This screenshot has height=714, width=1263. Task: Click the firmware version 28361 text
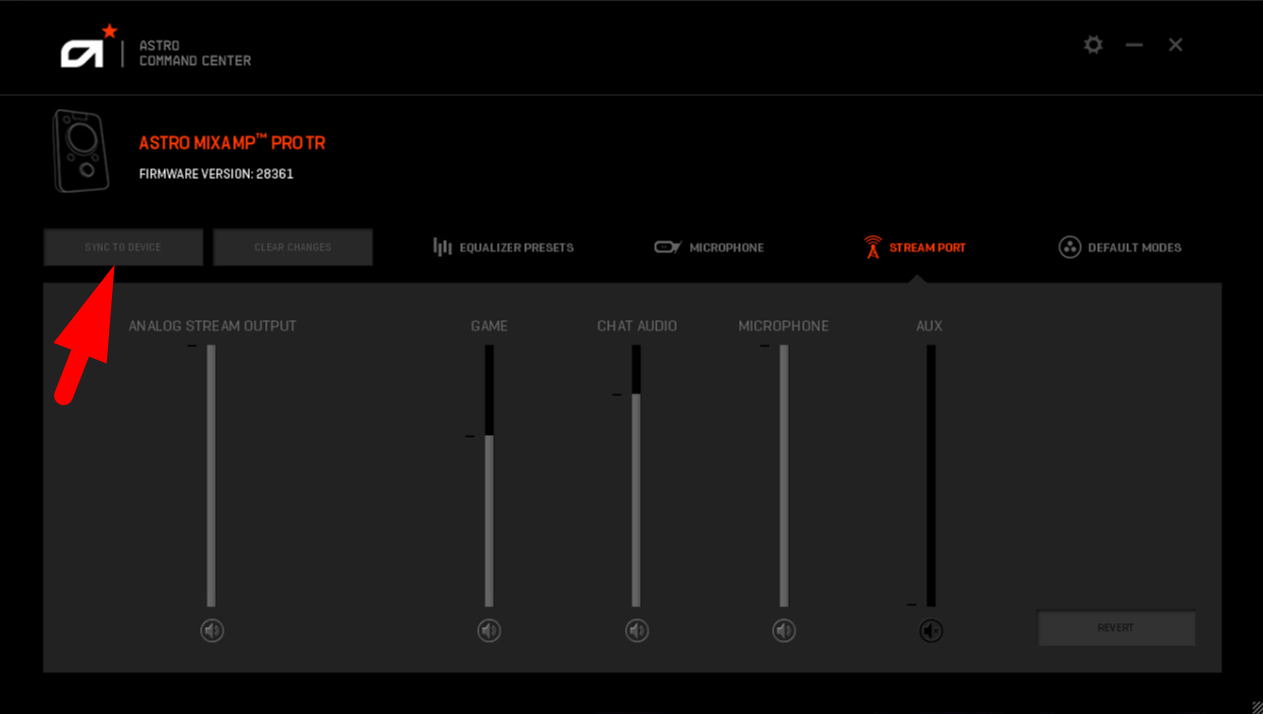coord(216,174)
